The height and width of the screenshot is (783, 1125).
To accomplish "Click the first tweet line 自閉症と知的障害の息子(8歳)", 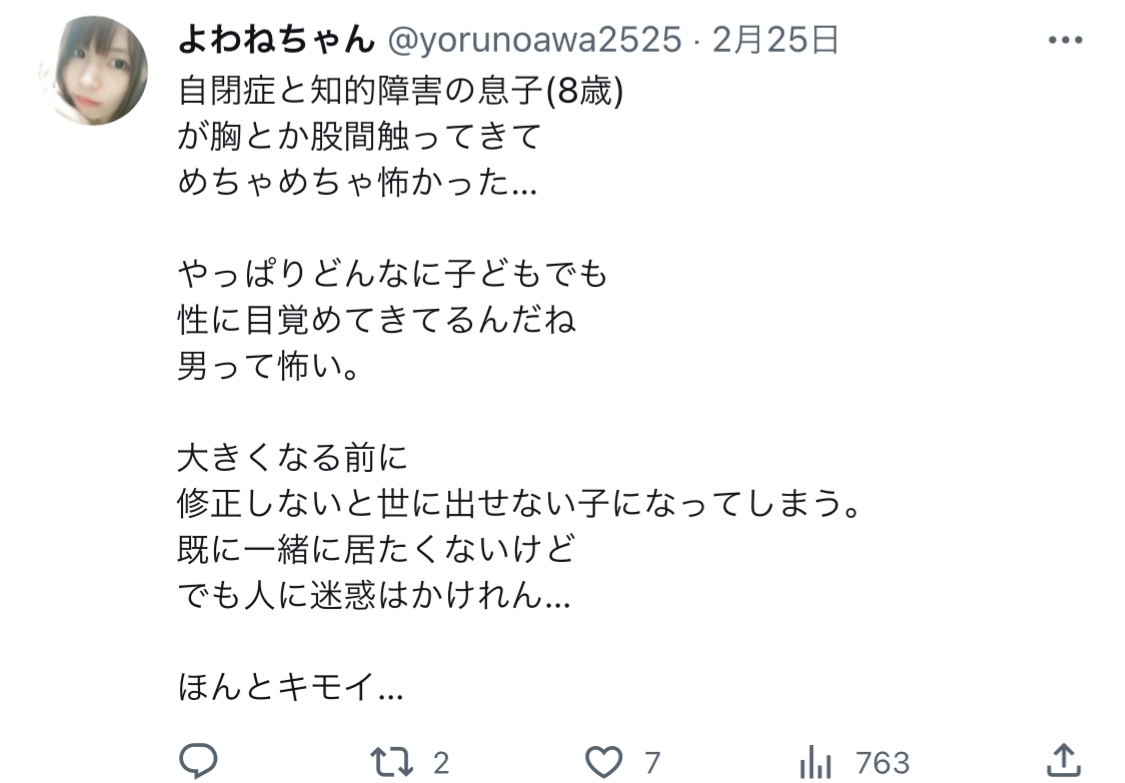I will (x=401, y=91).
